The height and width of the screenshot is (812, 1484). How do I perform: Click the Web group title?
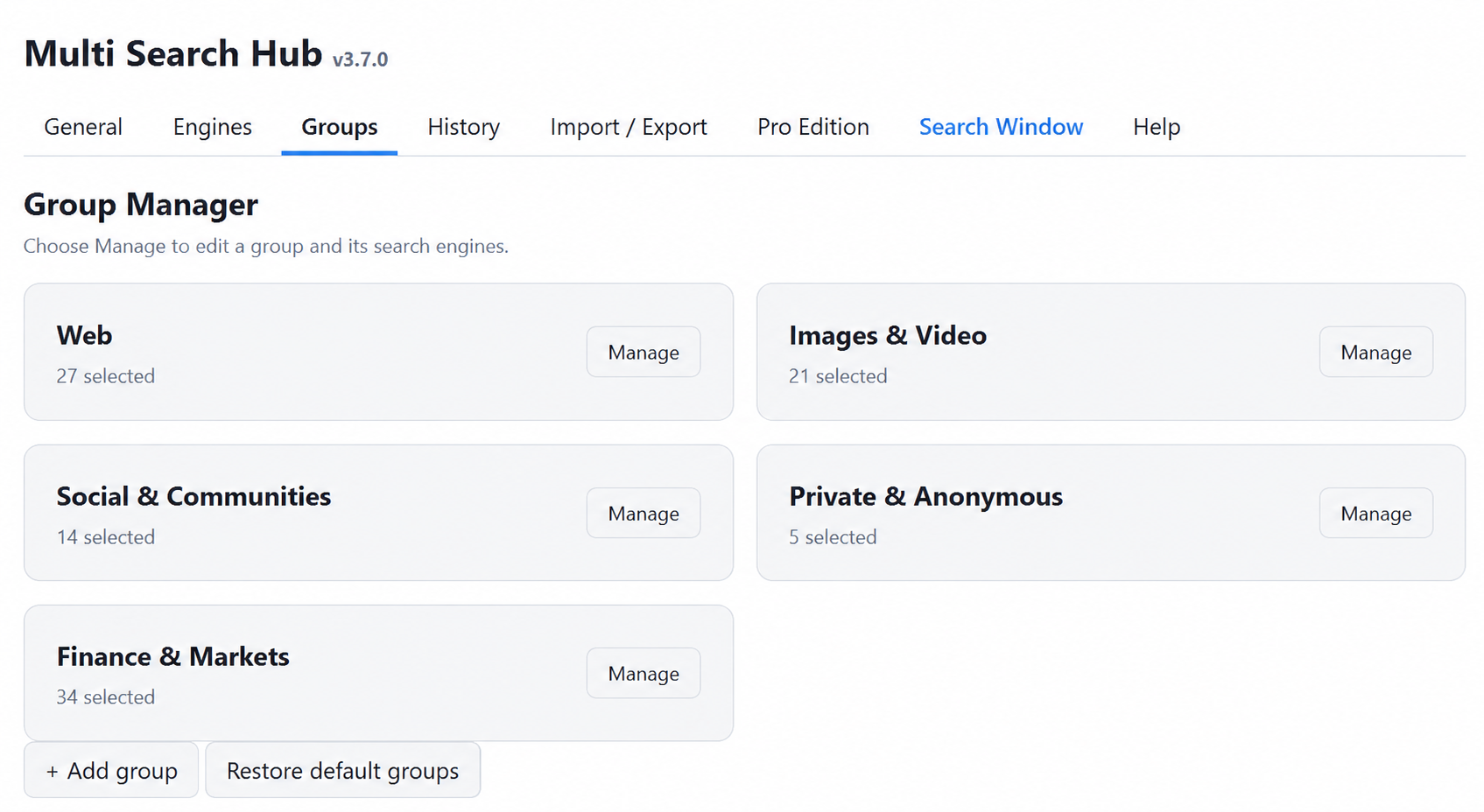pos(85,335)
